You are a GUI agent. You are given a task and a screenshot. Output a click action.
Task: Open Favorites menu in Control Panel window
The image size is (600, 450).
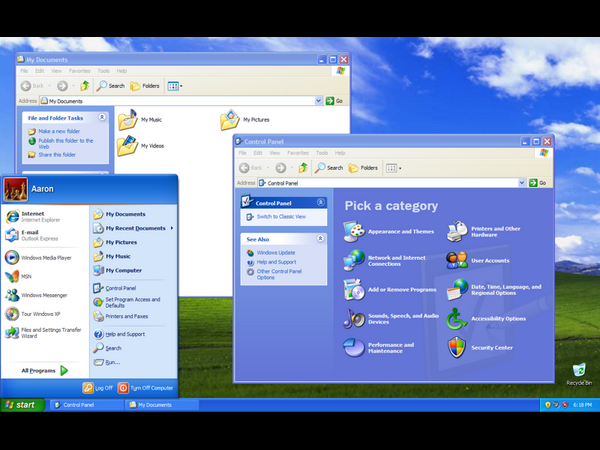pos(298,153)
